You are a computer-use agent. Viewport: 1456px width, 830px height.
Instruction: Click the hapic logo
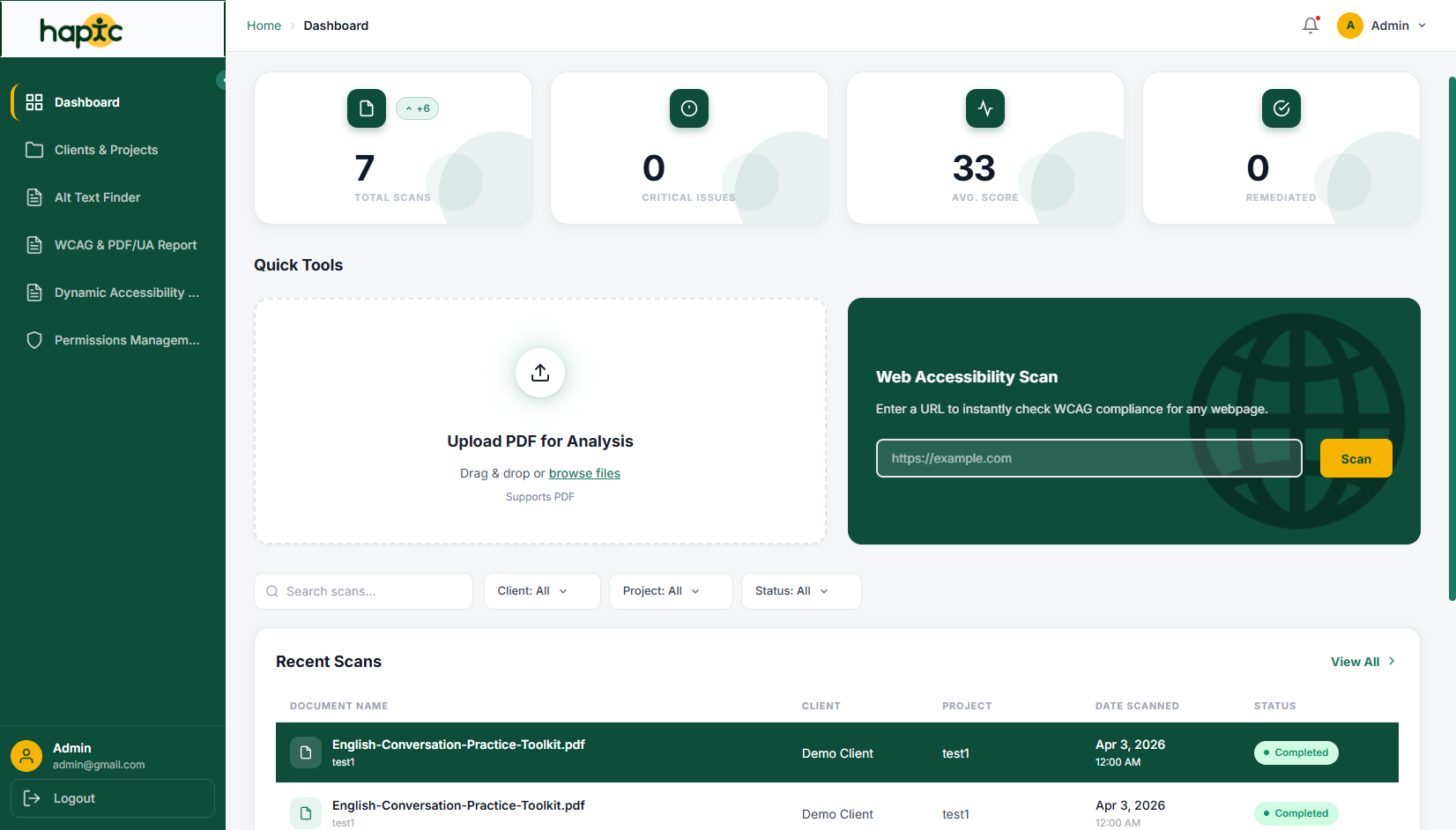[81, 30]
